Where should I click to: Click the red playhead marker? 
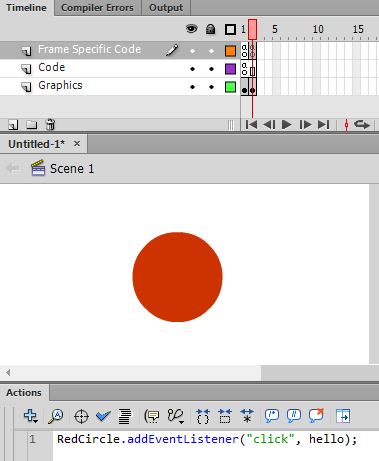coord(252,29)
